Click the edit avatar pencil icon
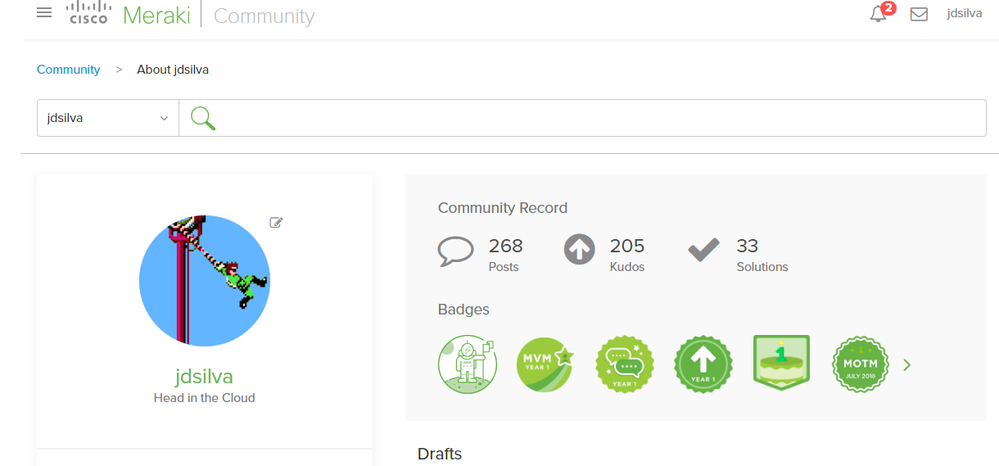This screenshot has height=466, width=999. point(276,223)
